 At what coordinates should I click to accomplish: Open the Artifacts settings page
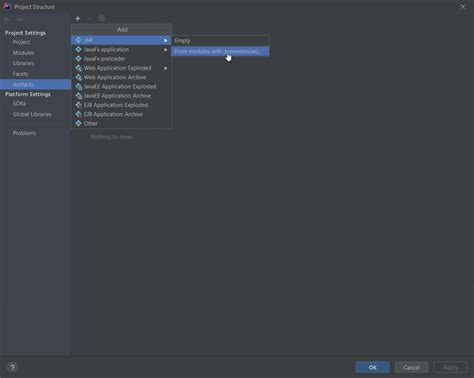tap(35, 84)
